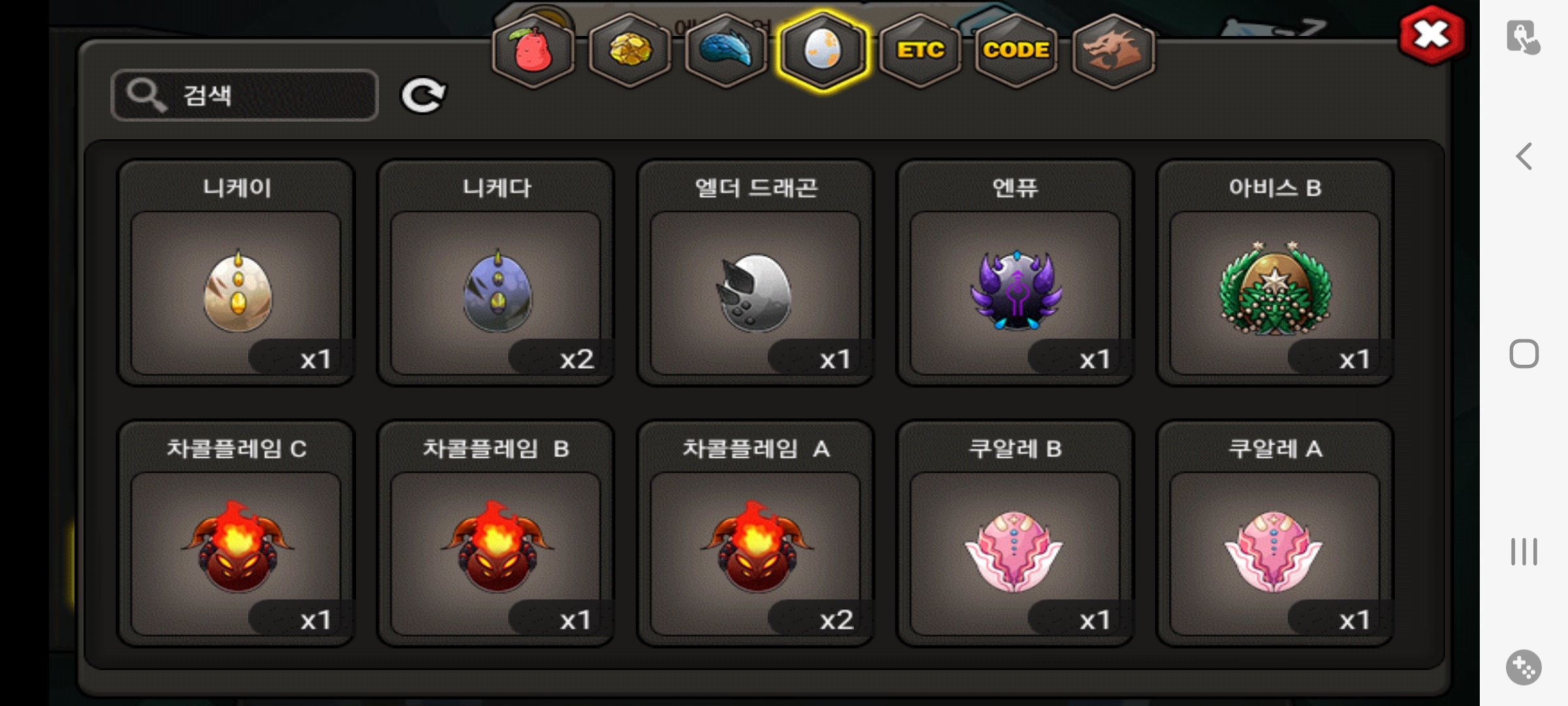The width and height of the screenshot is (1568, 706).
Task: Select the 아비스 B wreath egg
Action: coord(1275,273)
